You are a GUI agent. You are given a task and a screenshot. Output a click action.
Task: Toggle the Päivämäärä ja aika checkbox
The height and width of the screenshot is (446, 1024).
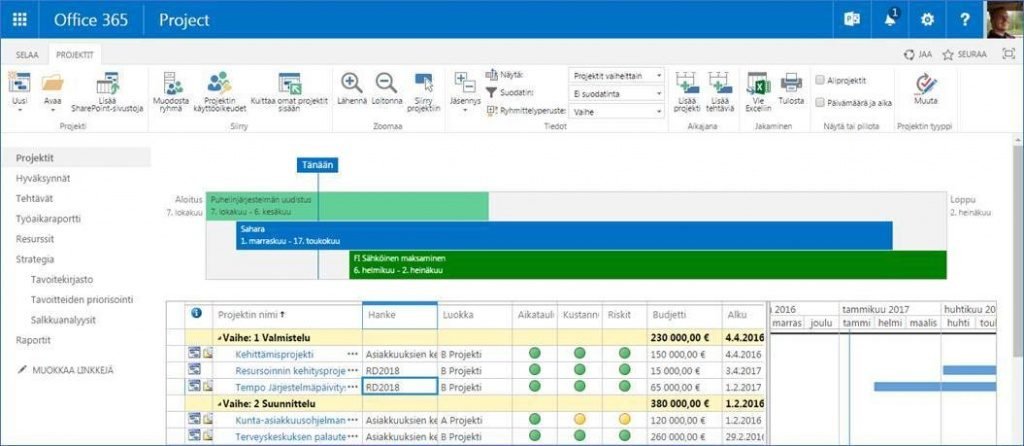821,102
